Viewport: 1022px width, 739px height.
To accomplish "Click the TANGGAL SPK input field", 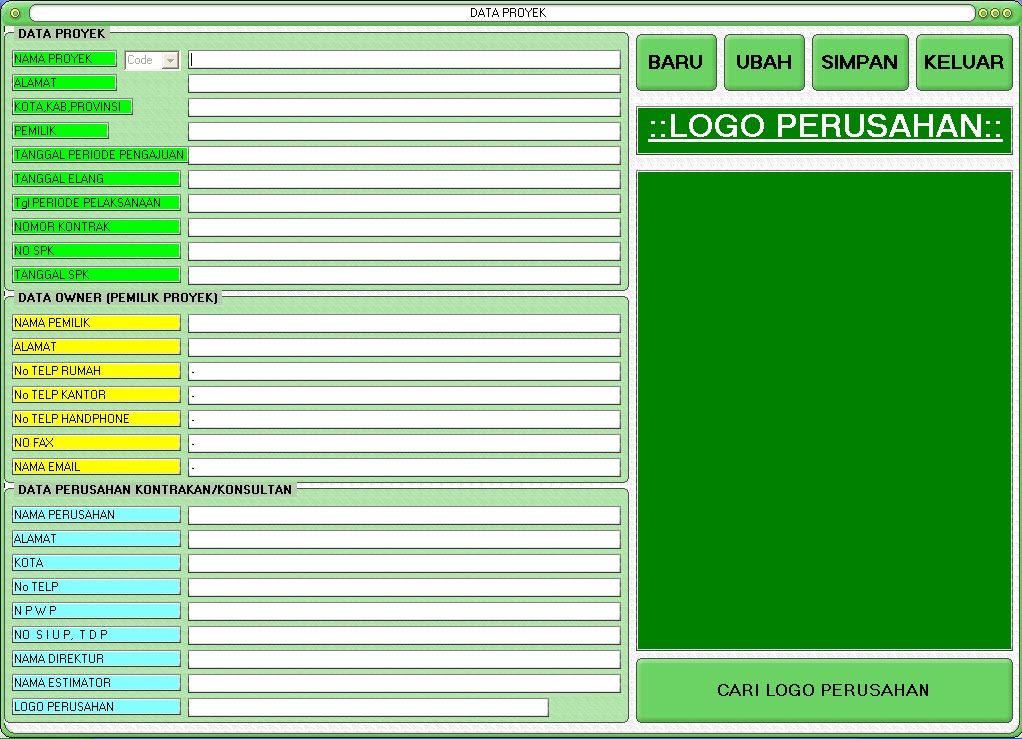I will pos(404,276).
